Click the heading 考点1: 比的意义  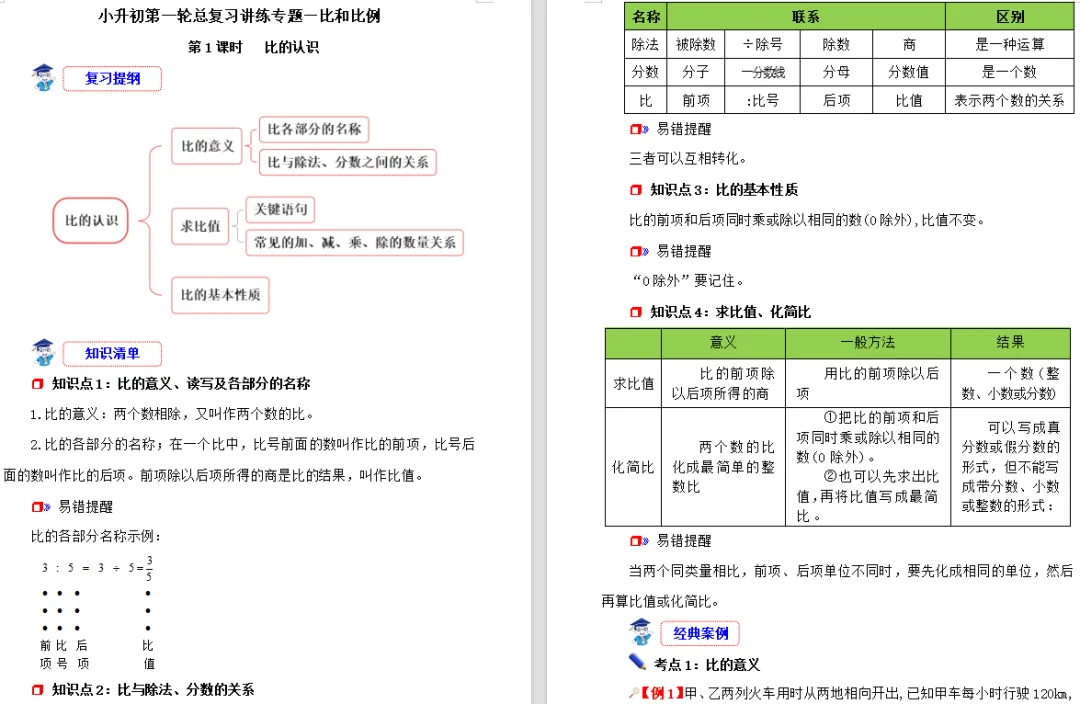pos(707,665)
